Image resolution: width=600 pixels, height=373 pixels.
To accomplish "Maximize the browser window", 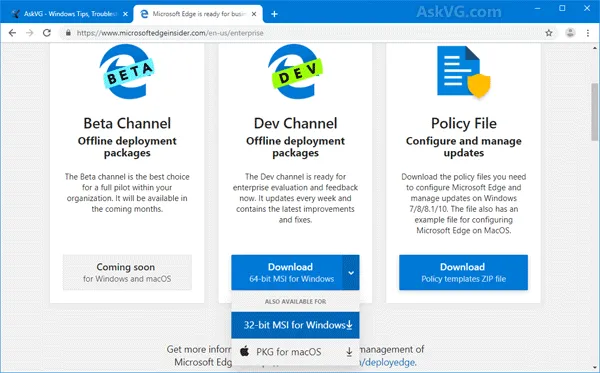I will pos(562,8).
